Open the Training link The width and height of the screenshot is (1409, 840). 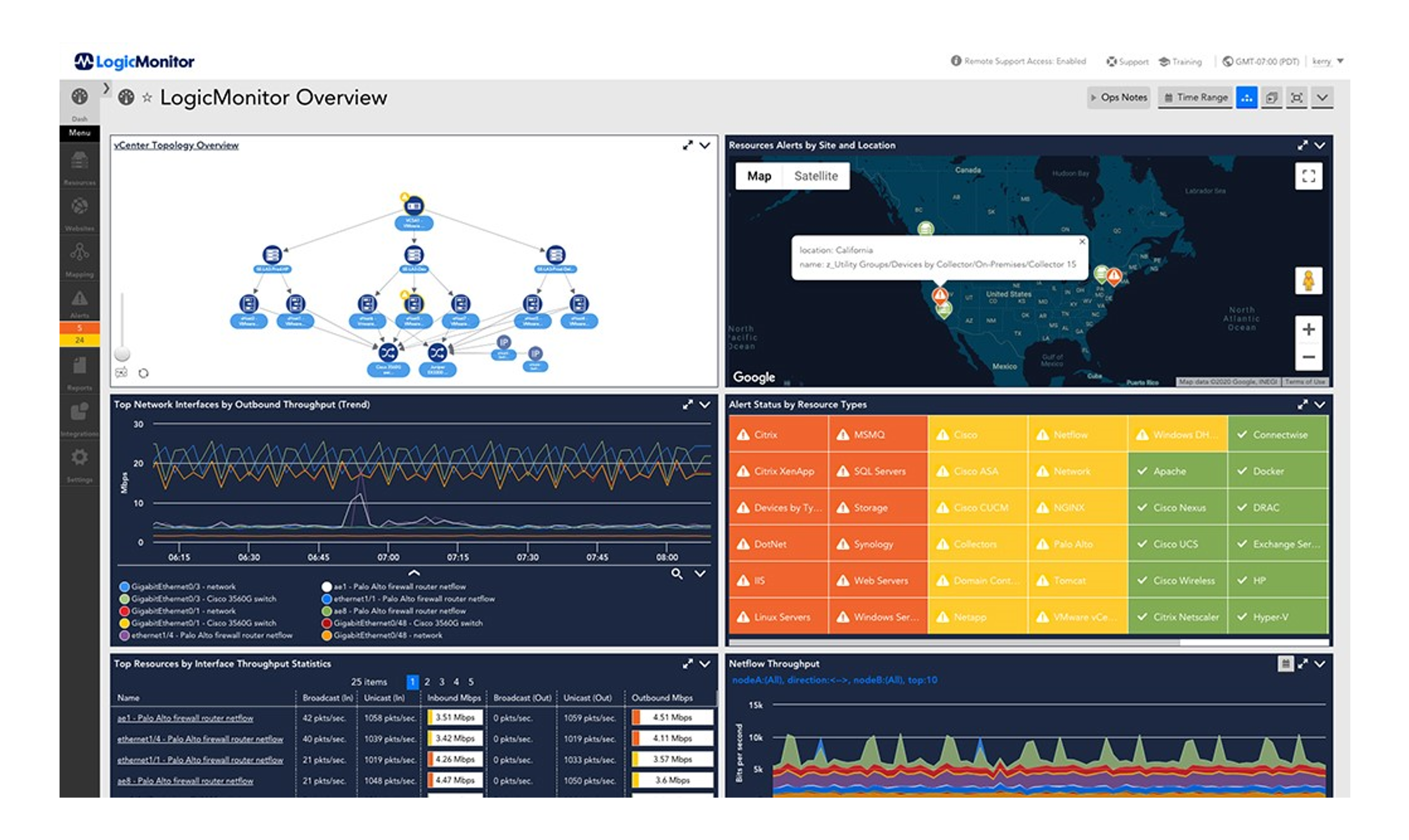[1180, 61]
